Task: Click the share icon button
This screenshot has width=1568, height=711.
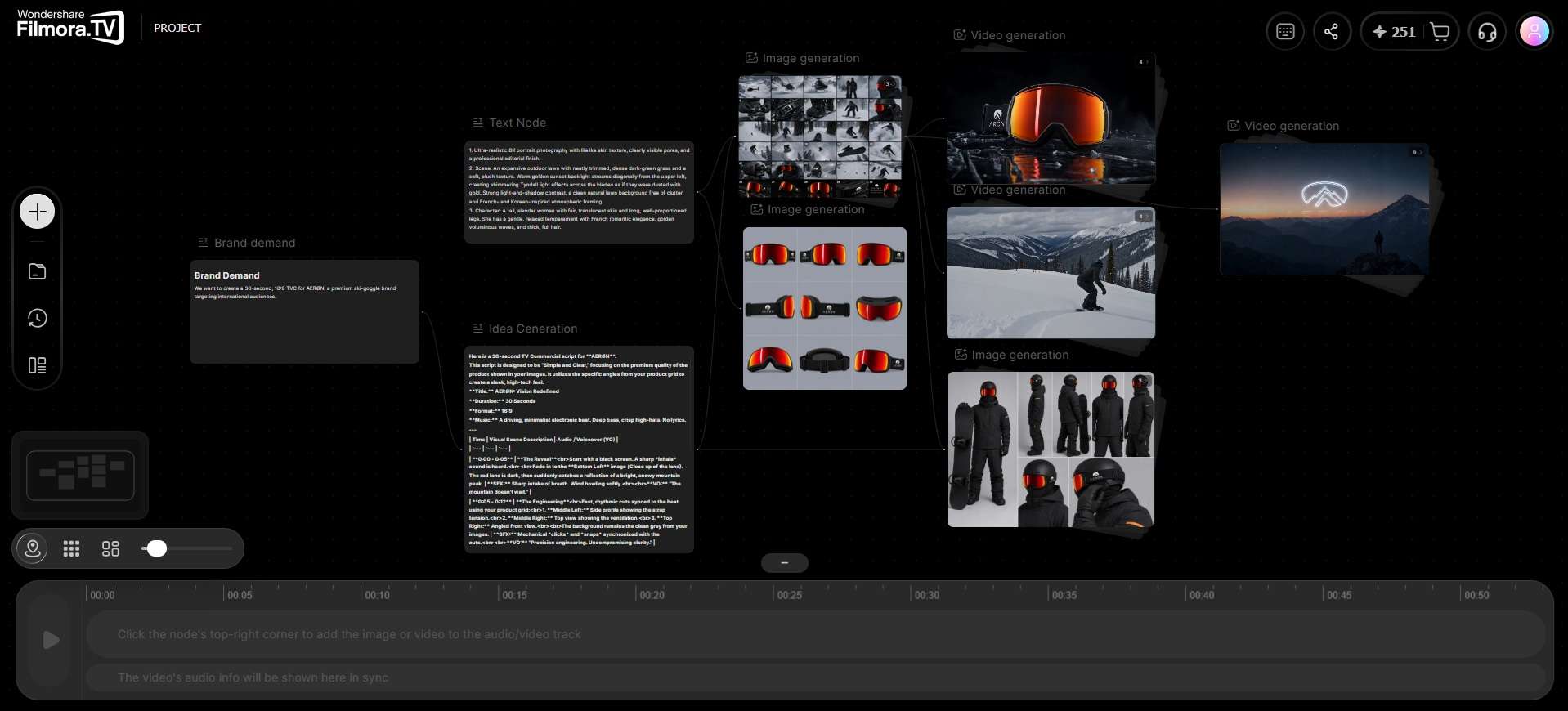Action: point(1332,32)
